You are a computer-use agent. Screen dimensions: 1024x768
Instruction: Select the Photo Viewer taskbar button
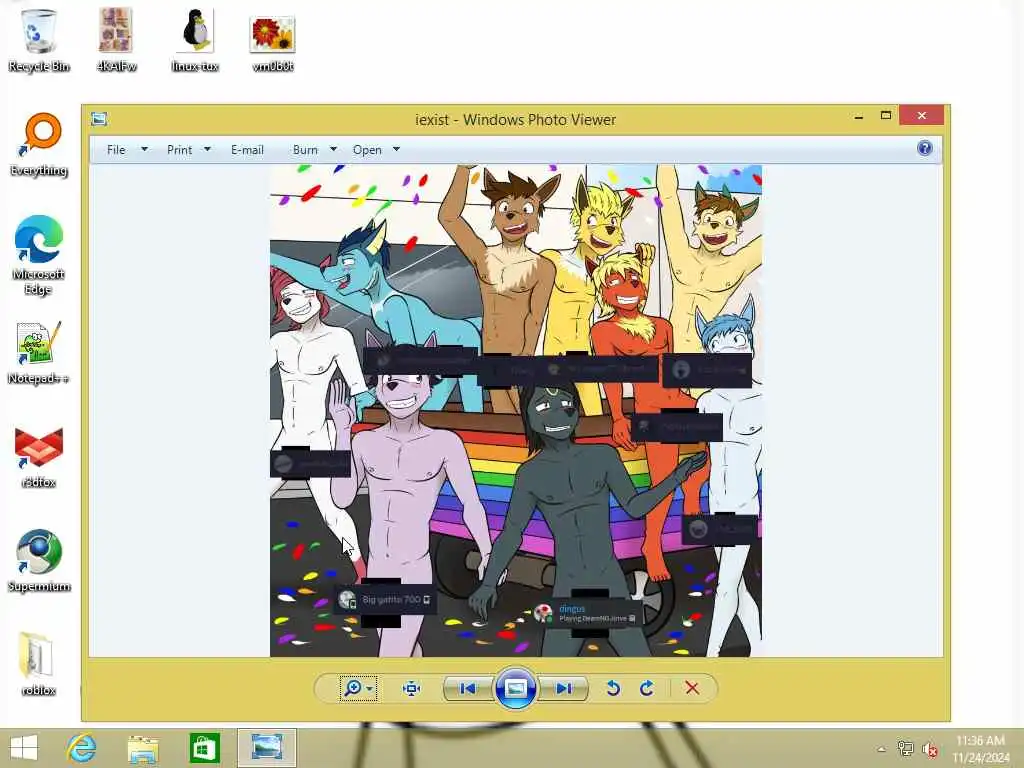coord(266,748)
